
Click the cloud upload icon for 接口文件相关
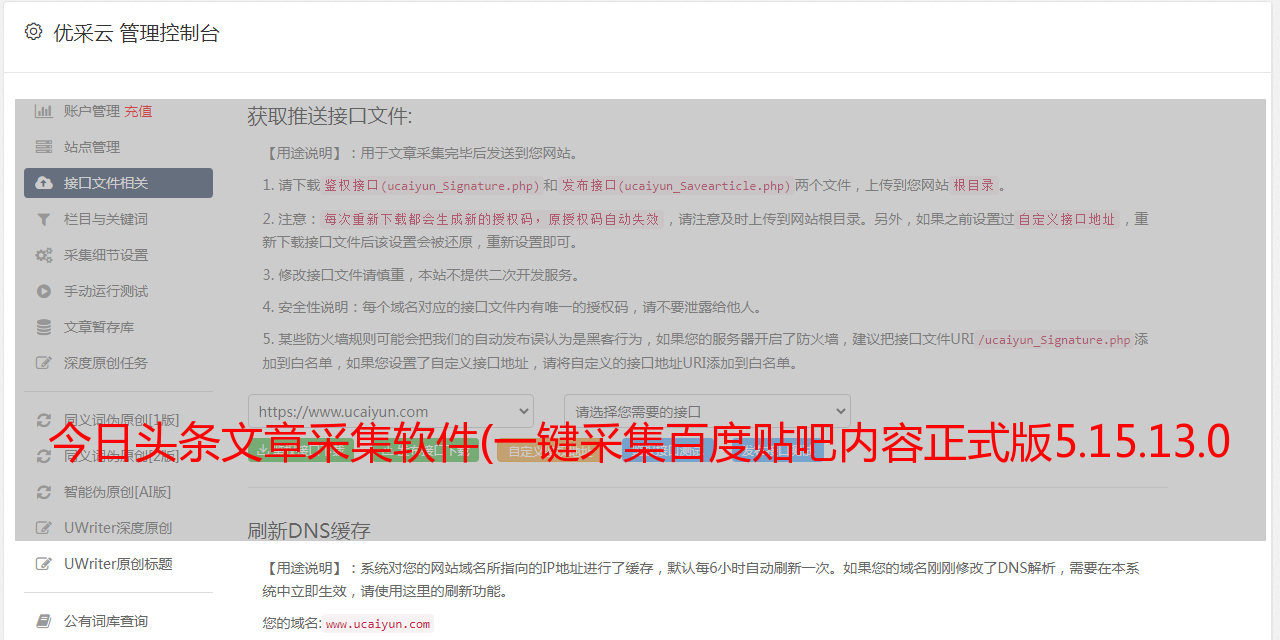[x=44, y=183]
